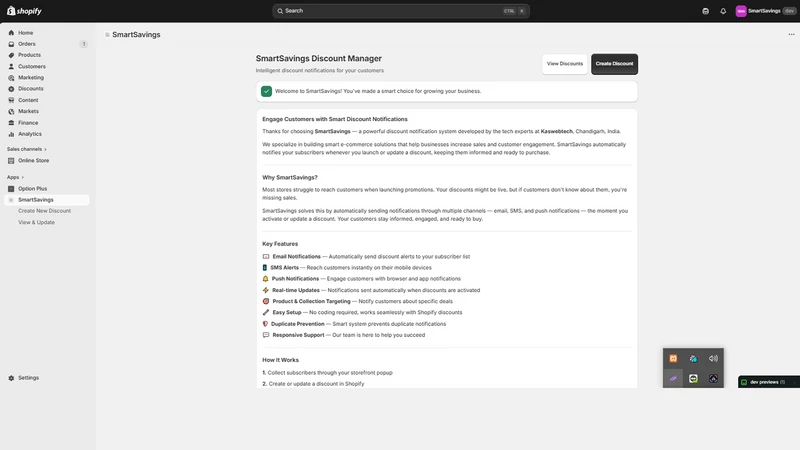The width and height of the screenshot is (800, 450).
Task: Expand the Apps section chevron
Action: [x=22, y=178]
